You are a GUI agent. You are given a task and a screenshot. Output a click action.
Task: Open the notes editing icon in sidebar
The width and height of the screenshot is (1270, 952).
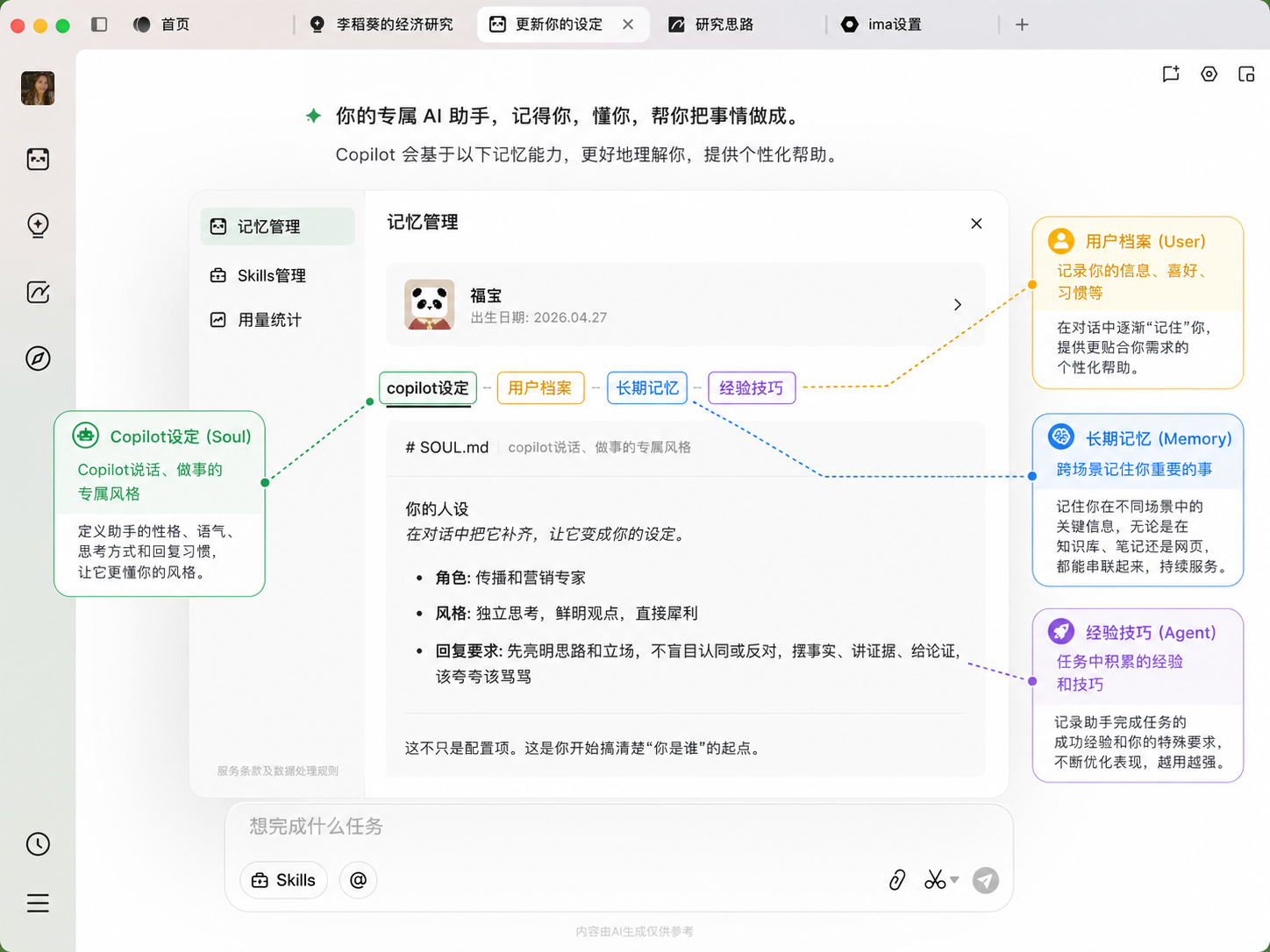tap(37, 292)
